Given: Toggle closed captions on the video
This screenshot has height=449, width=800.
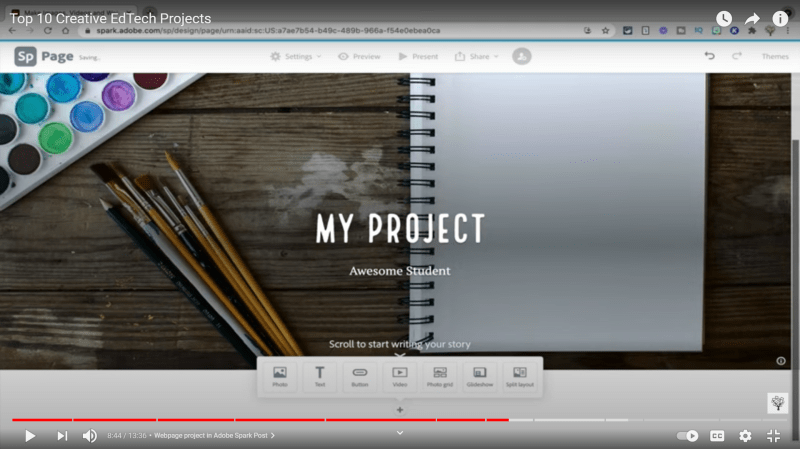Looking at the screenshot, I should pos(717,436).
